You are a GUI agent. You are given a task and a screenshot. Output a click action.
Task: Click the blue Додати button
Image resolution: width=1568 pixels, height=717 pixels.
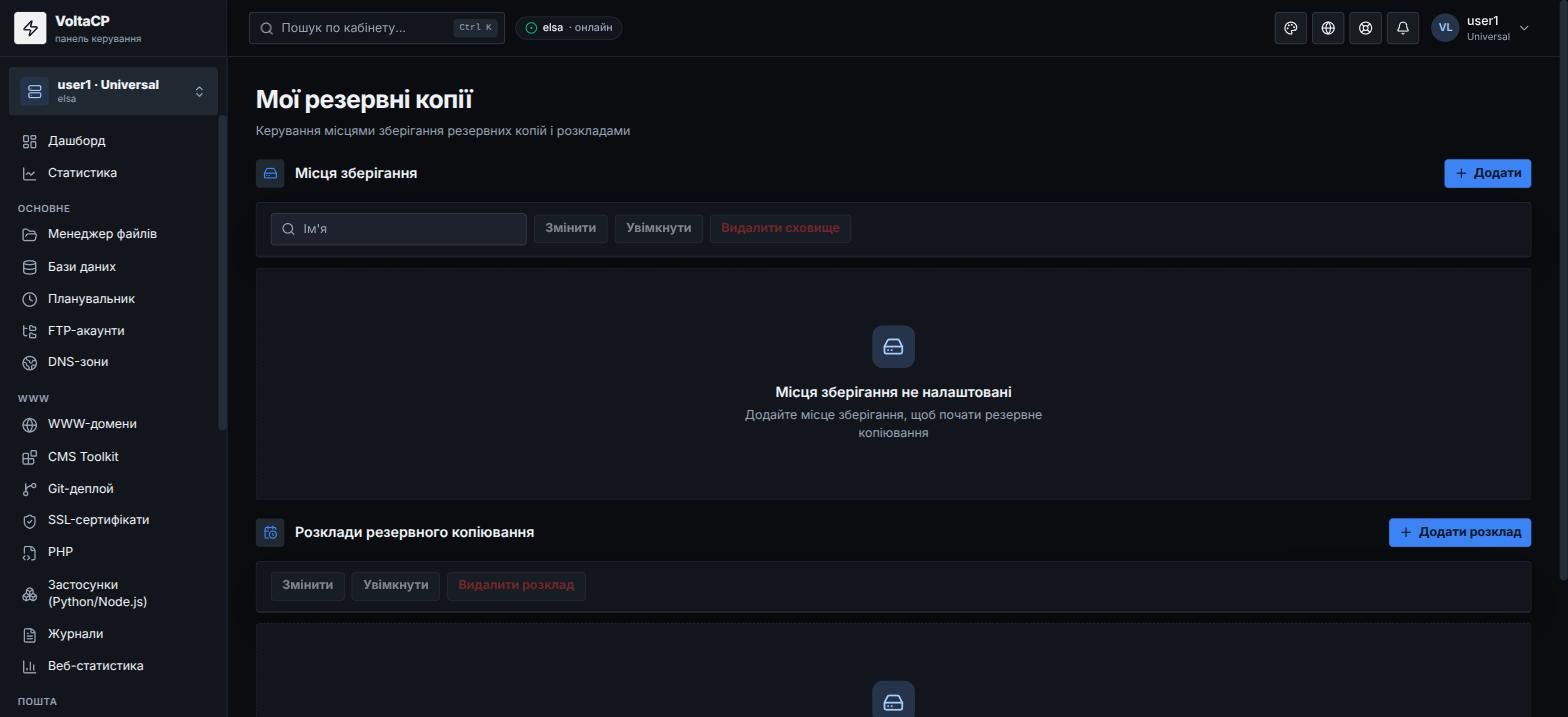click(x=1487, y=173)
